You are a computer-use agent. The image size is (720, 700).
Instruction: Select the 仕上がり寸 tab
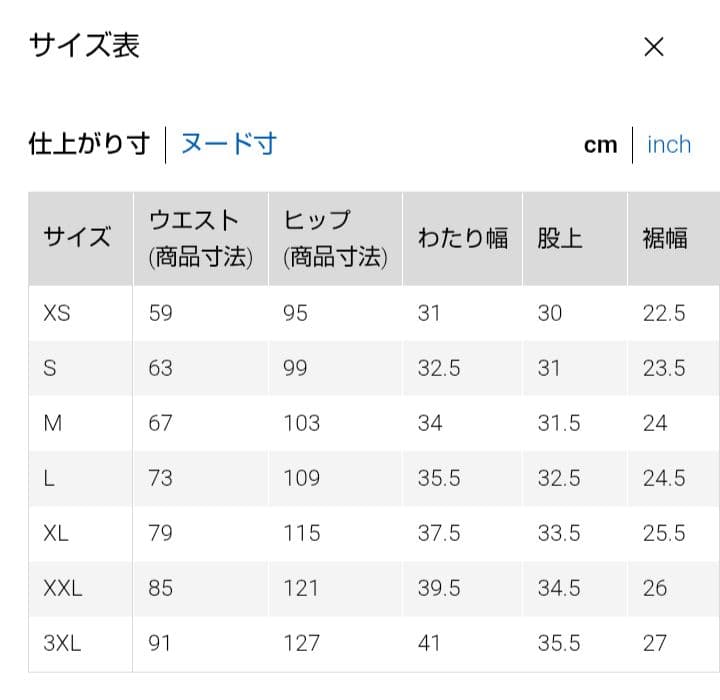click(89, 144)
